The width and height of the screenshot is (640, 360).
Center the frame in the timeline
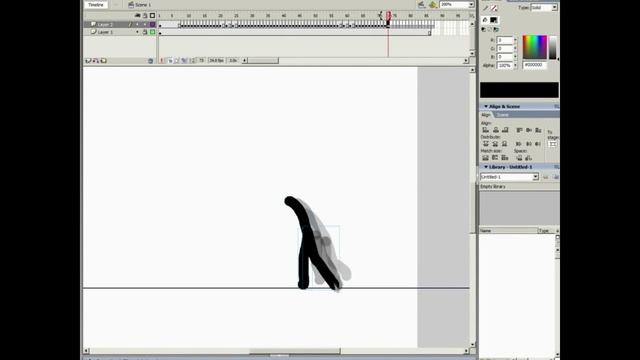(x=162, y=60)
